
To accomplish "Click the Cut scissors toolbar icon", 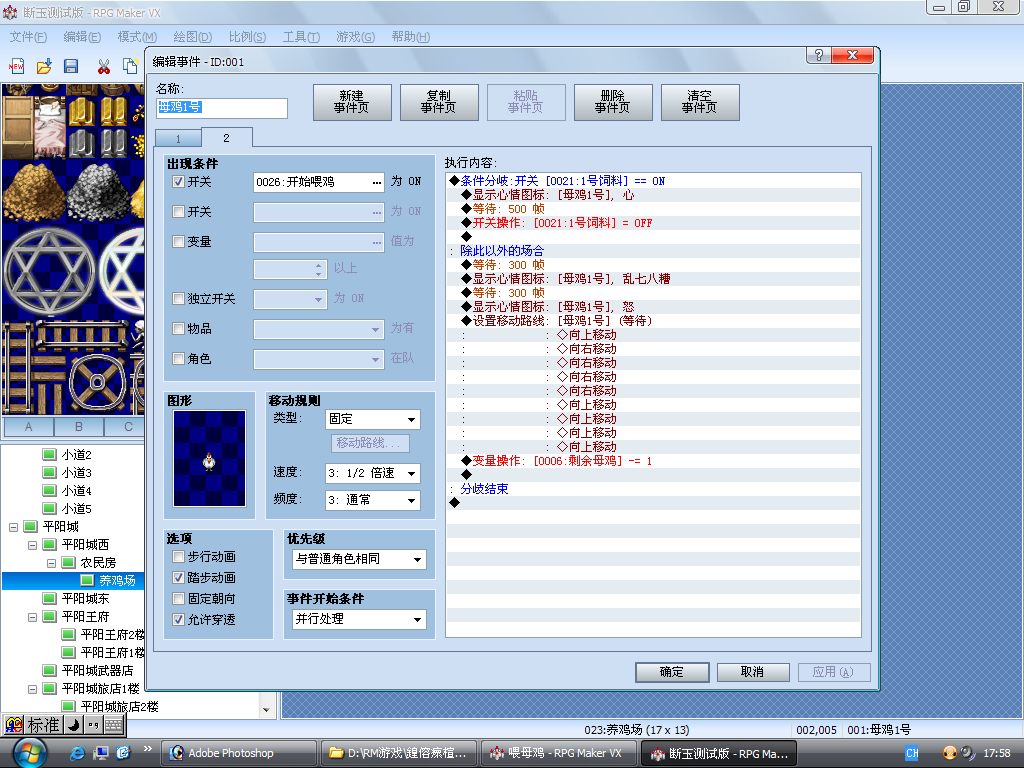I will pos(103,66).
